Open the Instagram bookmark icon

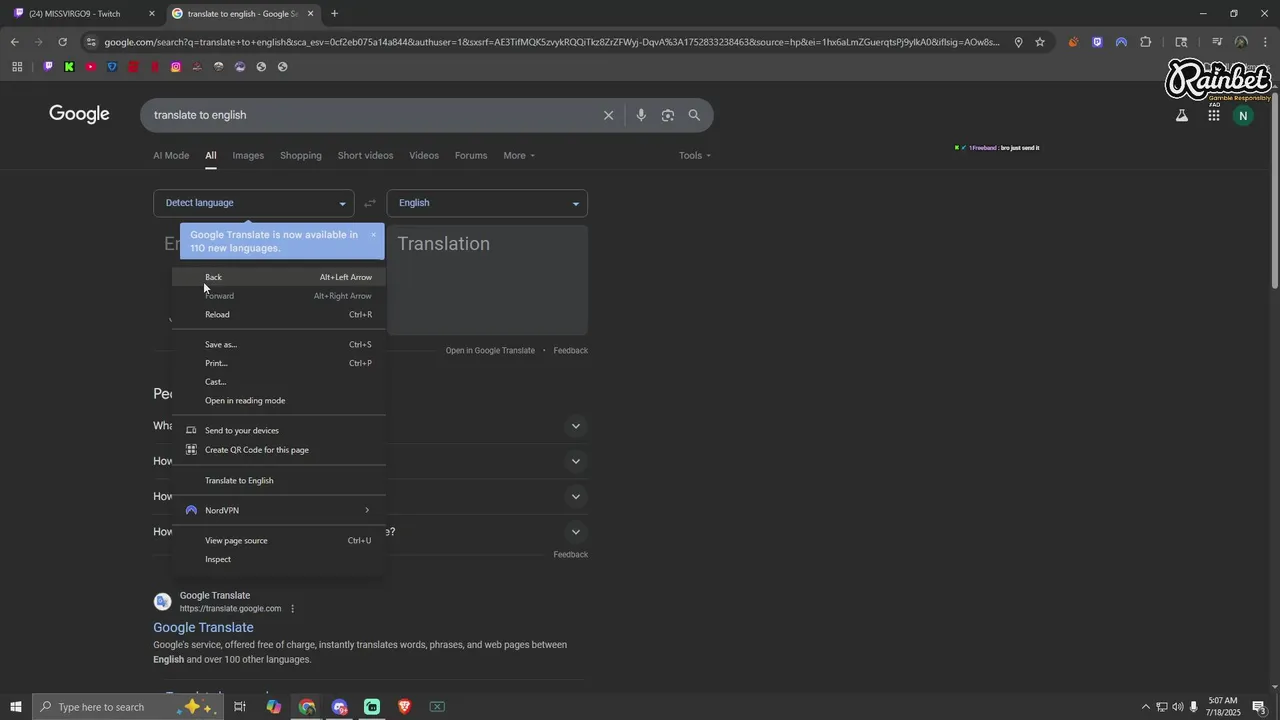pyautogui.click(x=176, y=67)
